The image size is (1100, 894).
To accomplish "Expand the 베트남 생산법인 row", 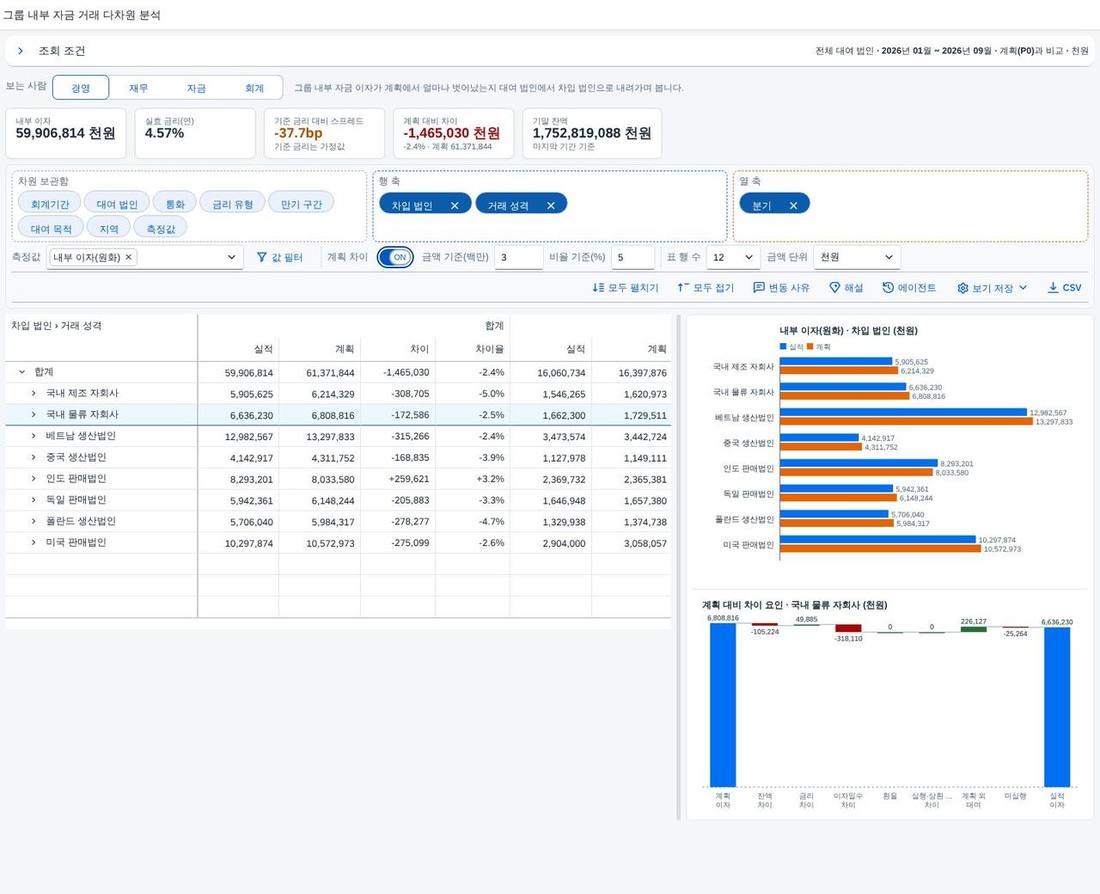I will pos(33,436).
